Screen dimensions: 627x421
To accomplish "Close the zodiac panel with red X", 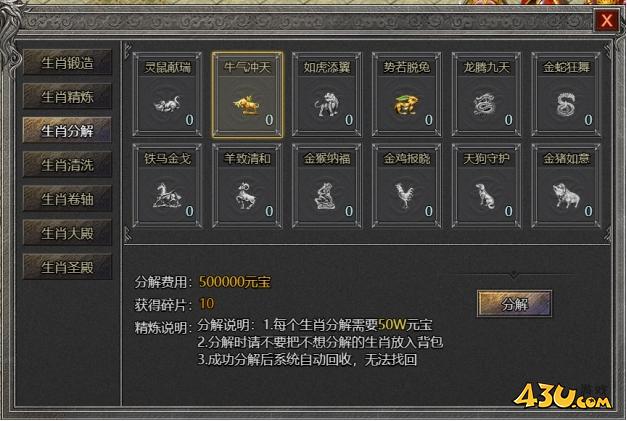I will tap(606, 20).
